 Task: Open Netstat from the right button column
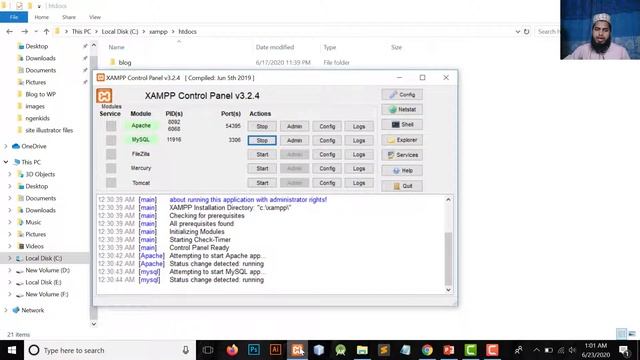(x=402, y=109)
